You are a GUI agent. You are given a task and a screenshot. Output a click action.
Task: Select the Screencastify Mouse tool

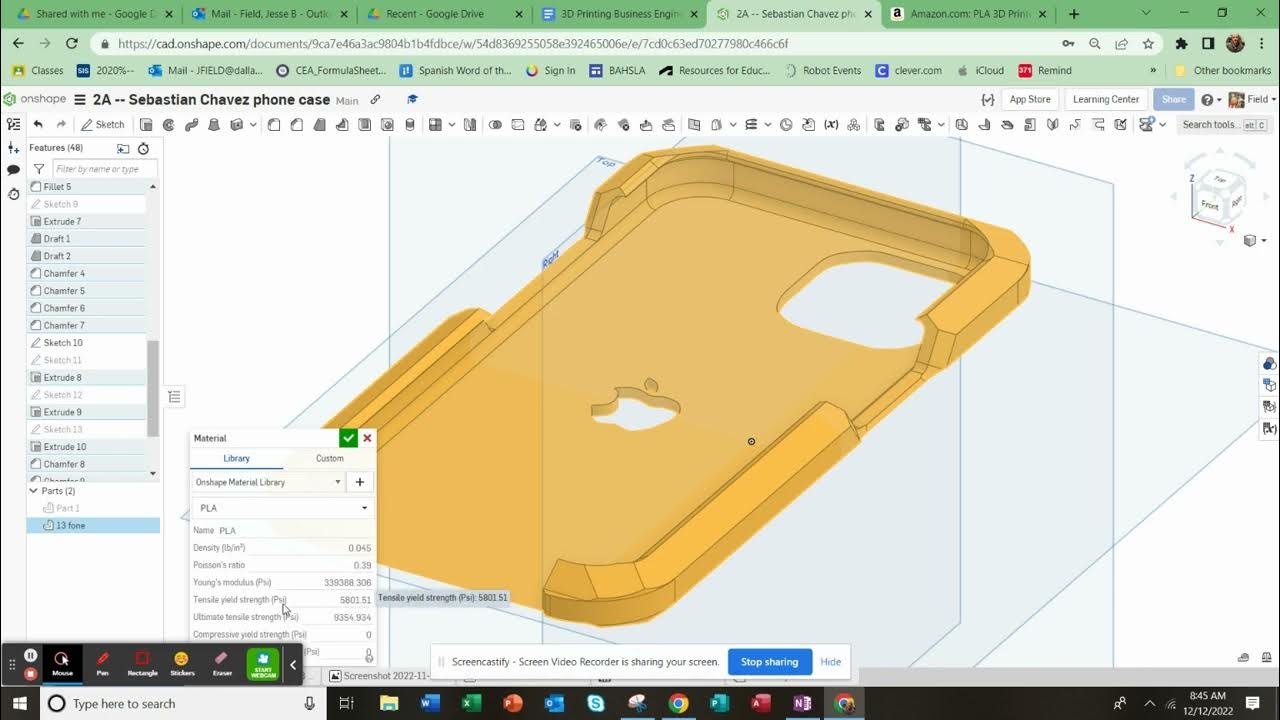pyautogui.click(x=62, y=664)
